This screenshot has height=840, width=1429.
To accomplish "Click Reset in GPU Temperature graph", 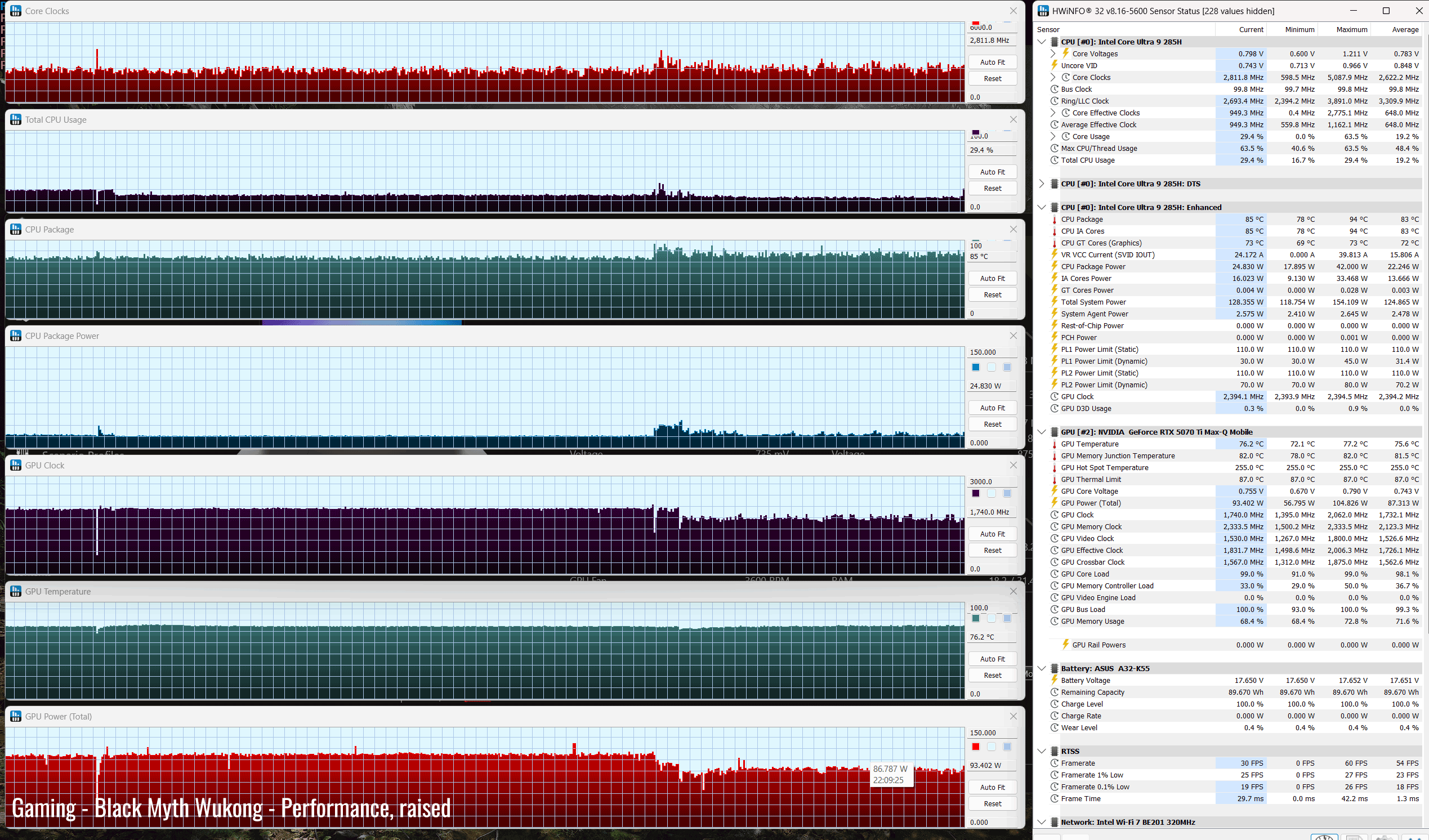I will coord(992,676).
